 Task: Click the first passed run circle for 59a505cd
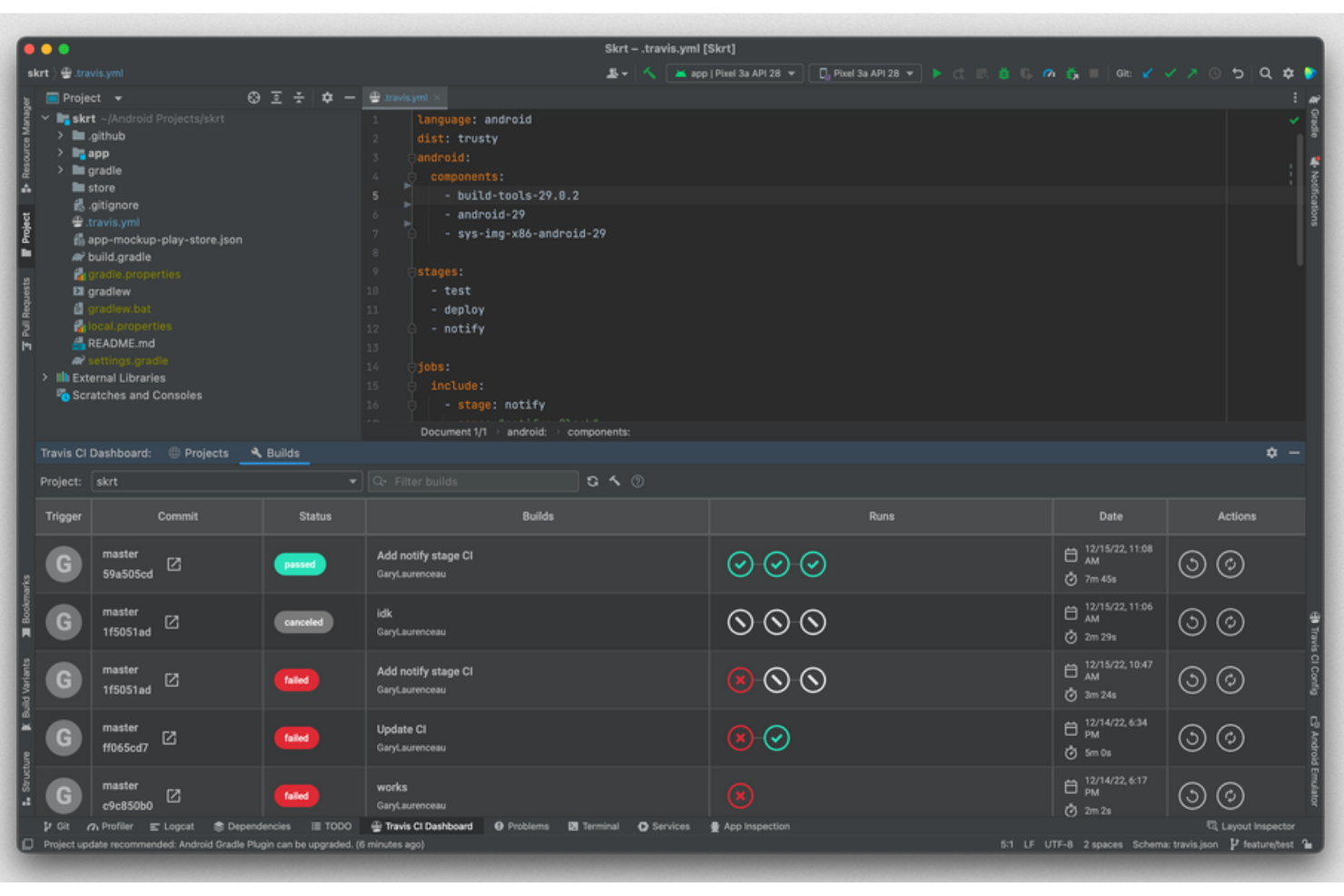[740, 565]
